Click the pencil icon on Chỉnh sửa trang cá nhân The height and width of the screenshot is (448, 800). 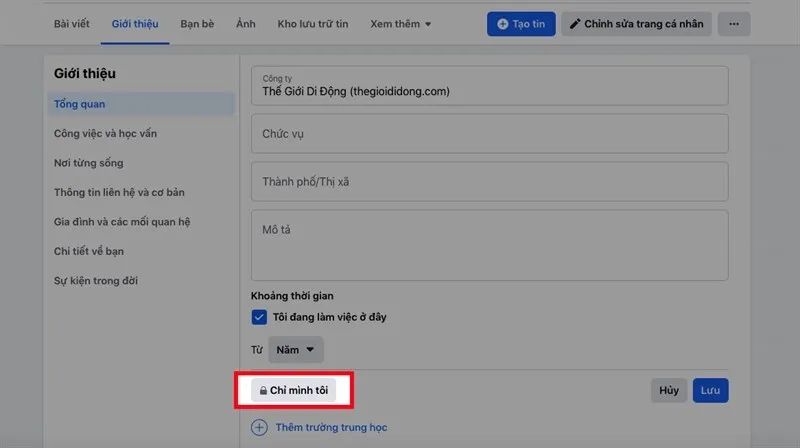[575, 24]
